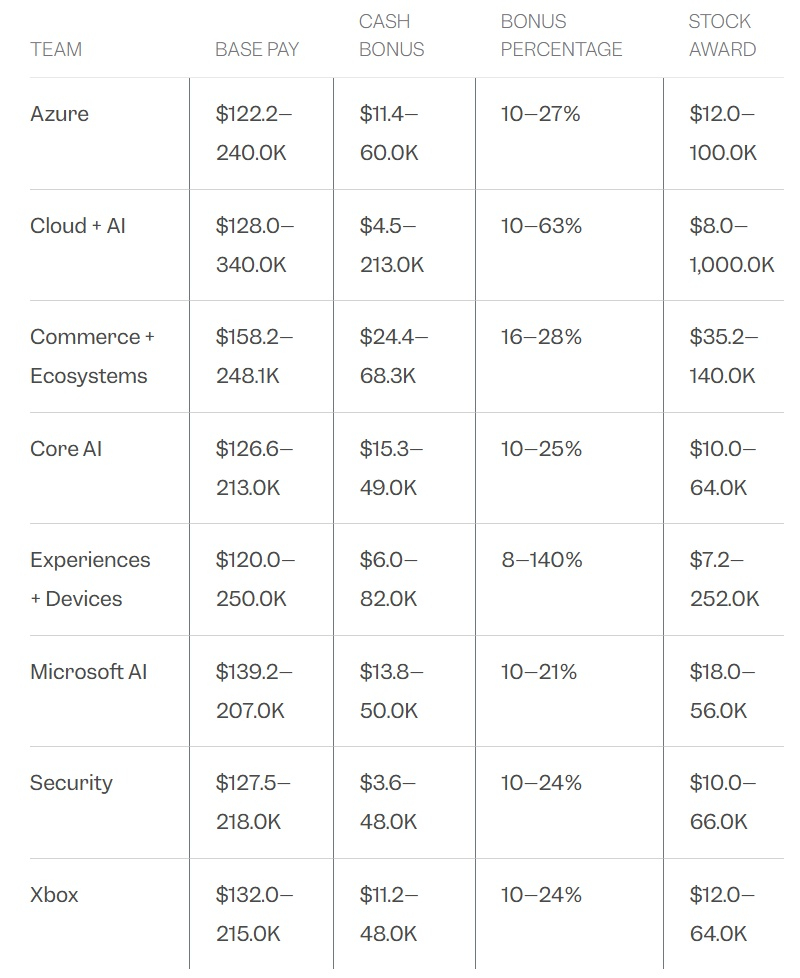Viewport: 800px width, 978px height.
Task: Select Cloud + AI's $8.0–1,000.0K stock award
Action: pyautogui.click(x=731, y=245)
